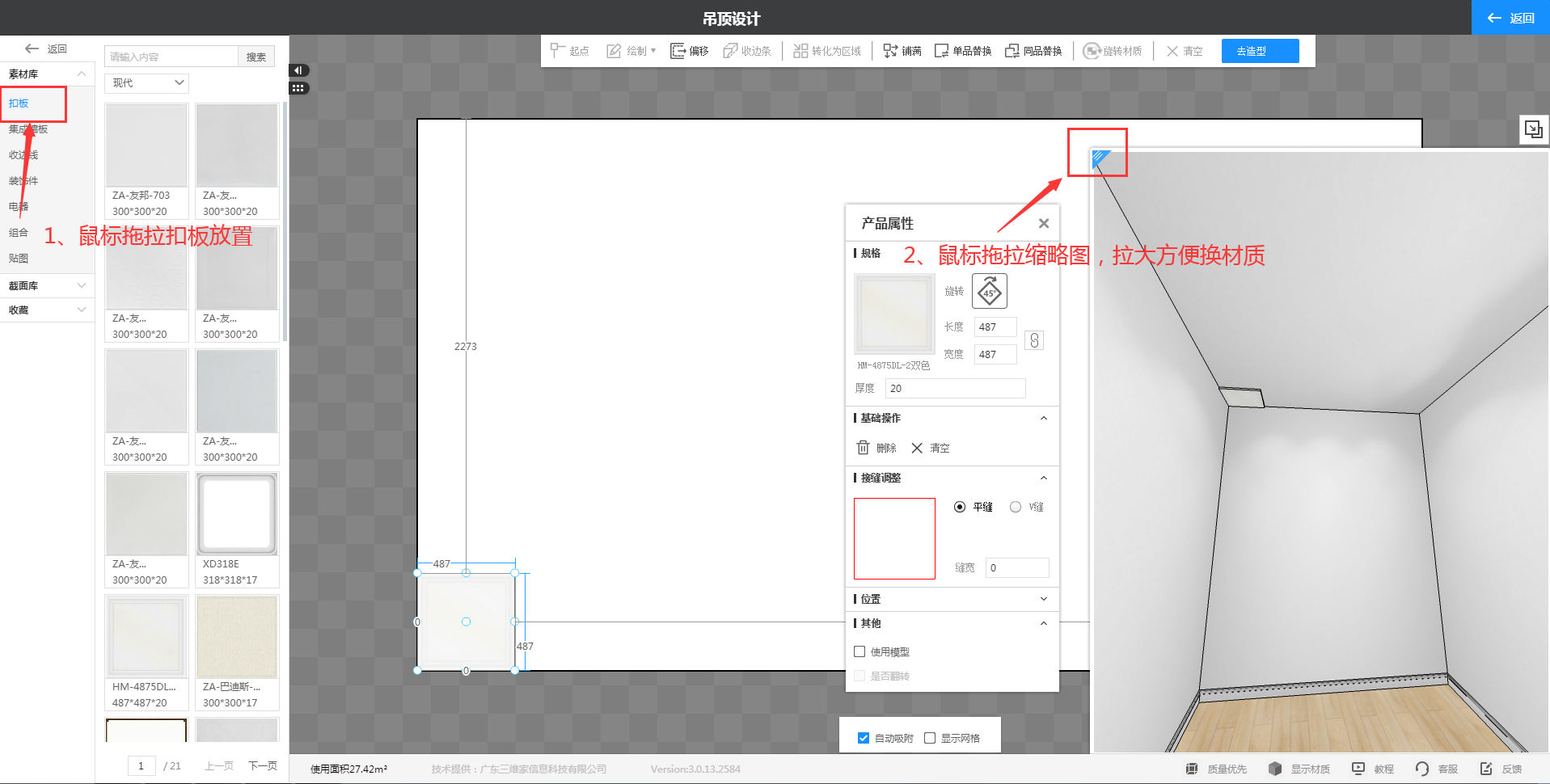This screenshot has width=1550, height=784.
Task: Collapse the 基础操作 section
Action: [1044, 419]
